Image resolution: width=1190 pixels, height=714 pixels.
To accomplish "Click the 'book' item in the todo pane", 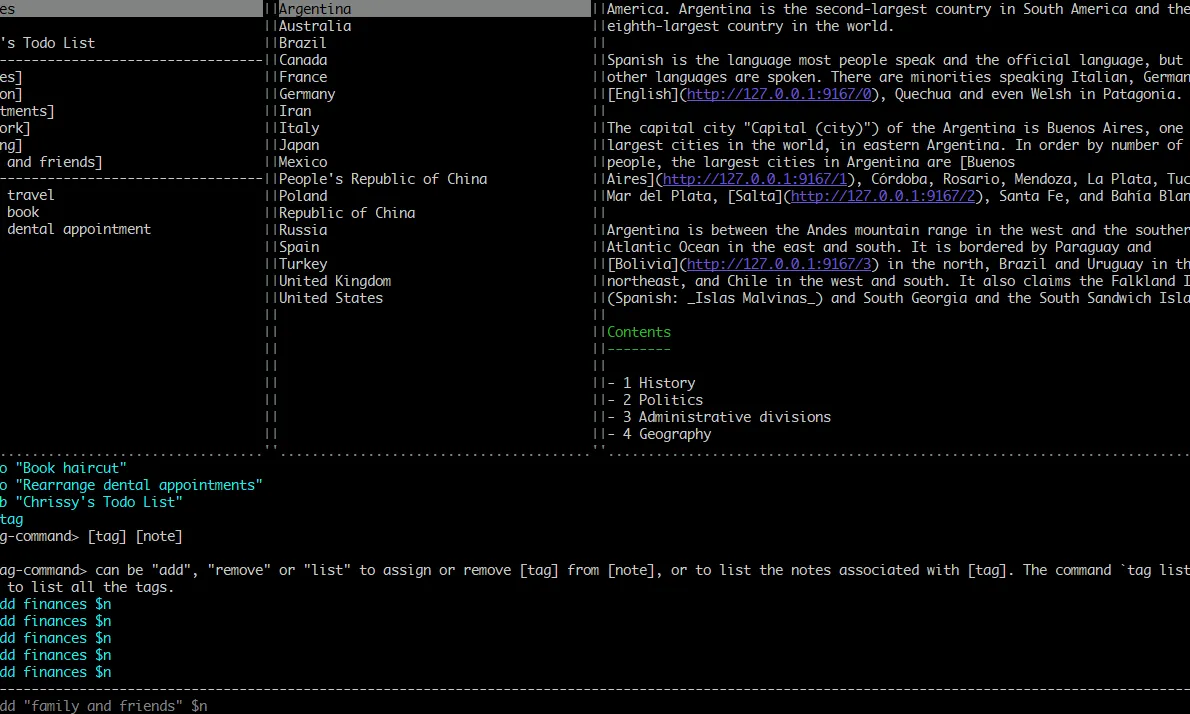I will pos(23,212).
